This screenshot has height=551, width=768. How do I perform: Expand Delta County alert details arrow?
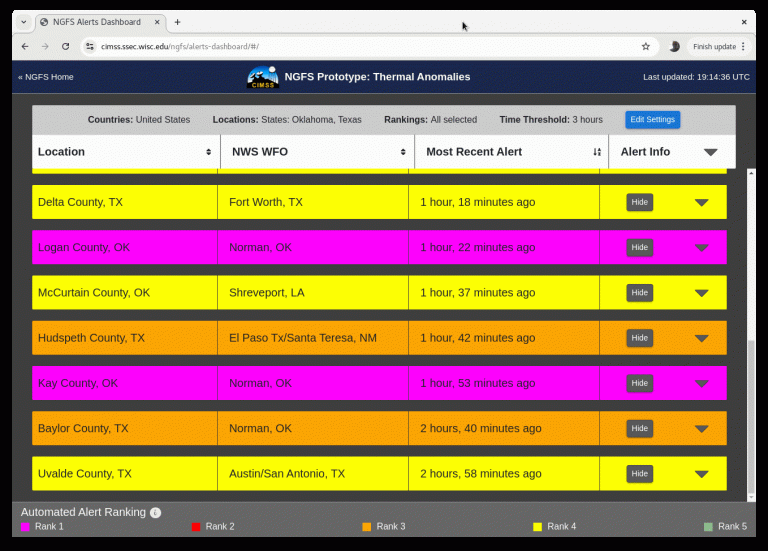tap(701, 202)
